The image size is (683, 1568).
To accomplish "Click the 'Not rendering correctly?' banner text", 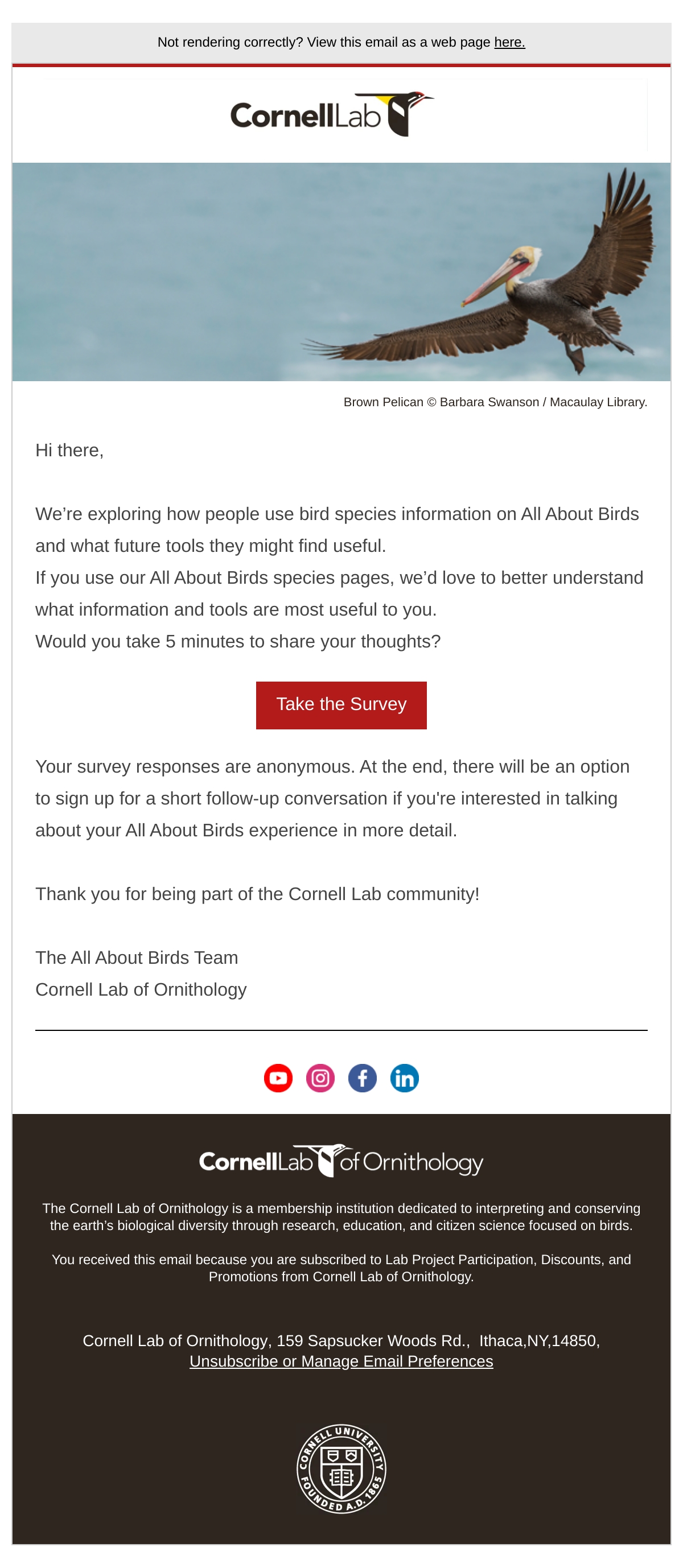I will (323, 42).
